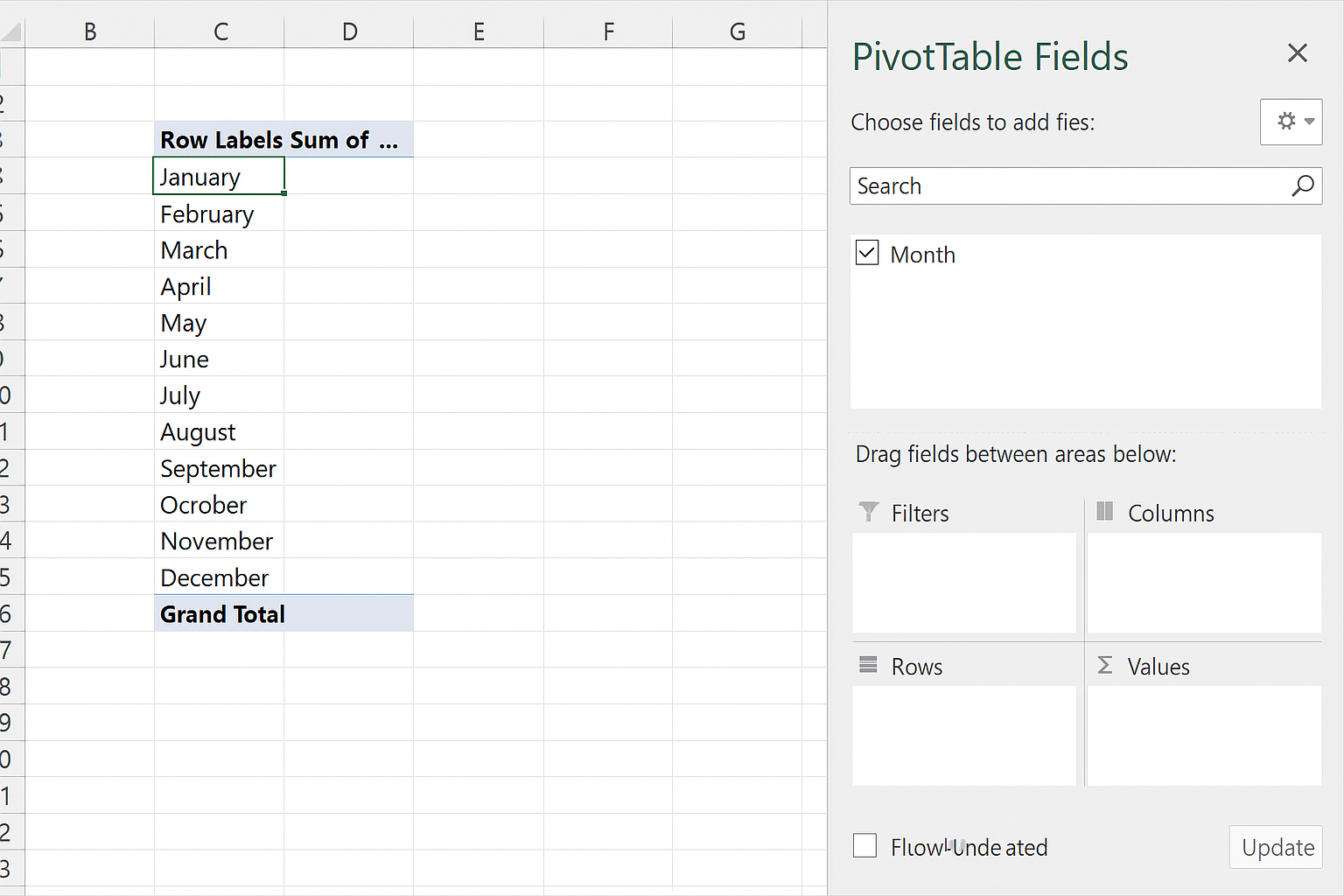Uncheck the Month field checkbox
The height and width of the screenshot is (896, 1344).
point(867,253)
